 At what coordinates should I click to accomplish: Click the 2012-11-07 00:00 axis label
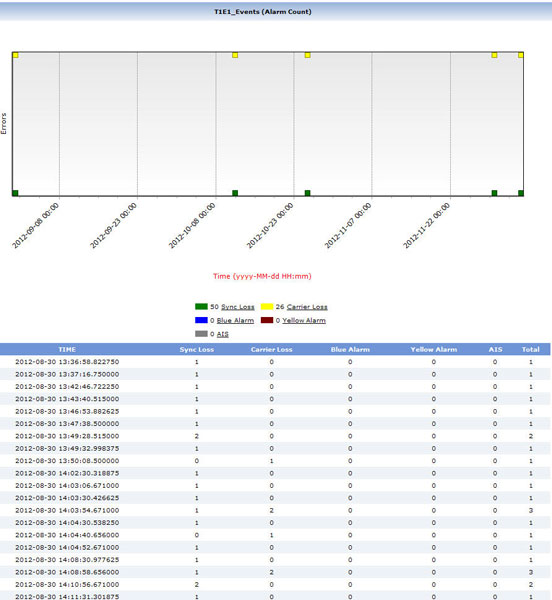point(348,226)
